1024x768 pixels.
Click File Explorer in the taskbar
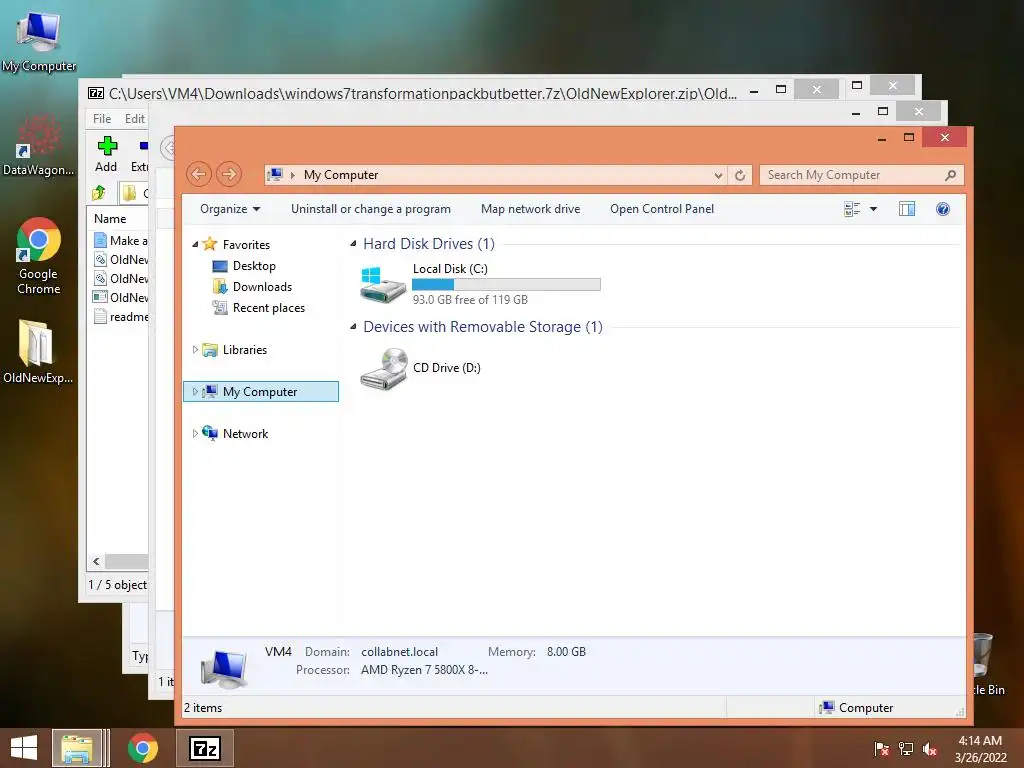[77, 748]
